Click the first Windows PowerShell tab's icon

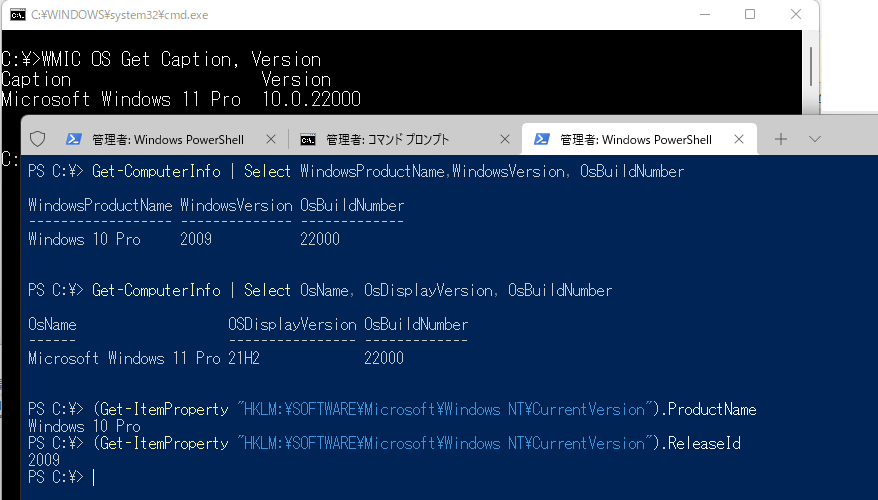click(74, 139)
